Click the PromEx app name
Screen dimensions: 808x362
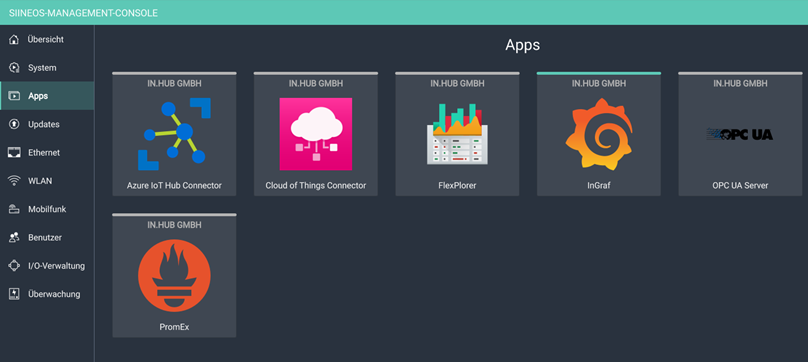[174, 327]
